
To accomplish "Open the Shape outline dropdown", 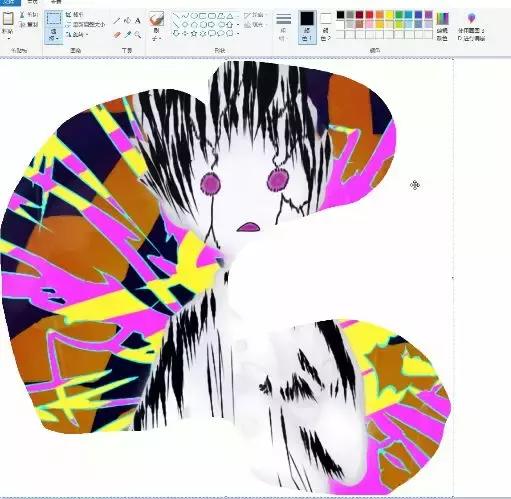I will click(254, 15).
